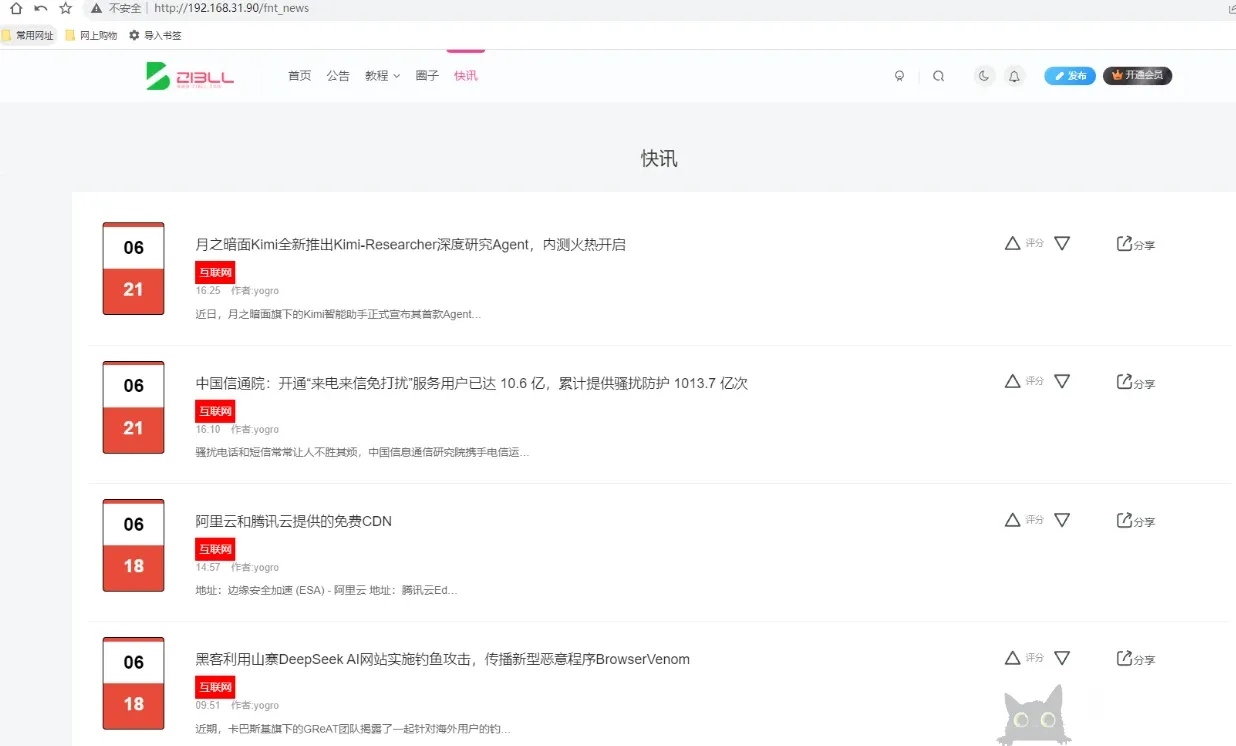Downvote the DeepSeek phishing article
The width and height of the screenshot is (1236, 746).
coord(1062,658)
